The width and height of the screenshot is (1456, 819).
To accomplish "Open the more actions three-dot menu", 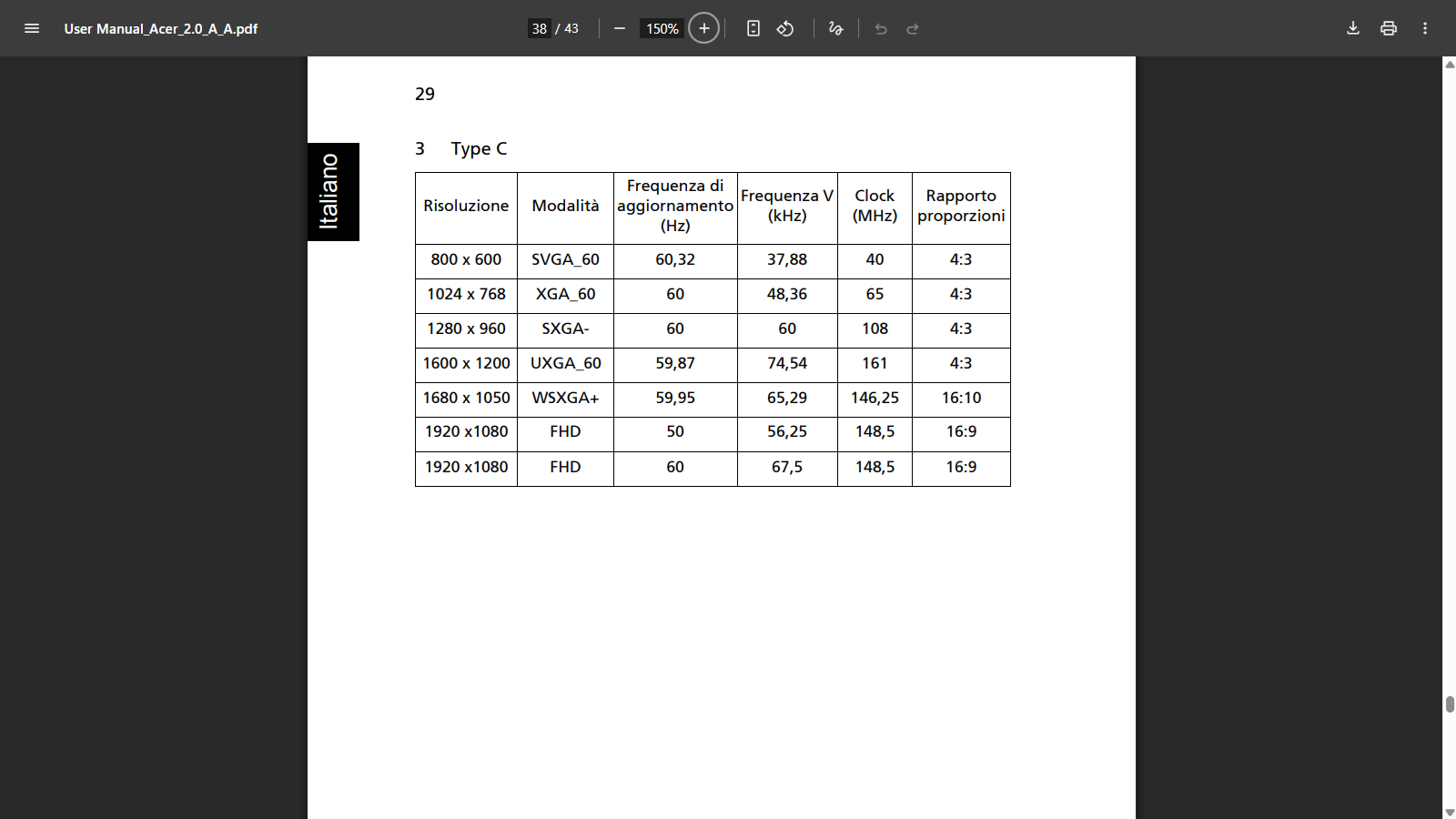I will [x=1425, y=28].
